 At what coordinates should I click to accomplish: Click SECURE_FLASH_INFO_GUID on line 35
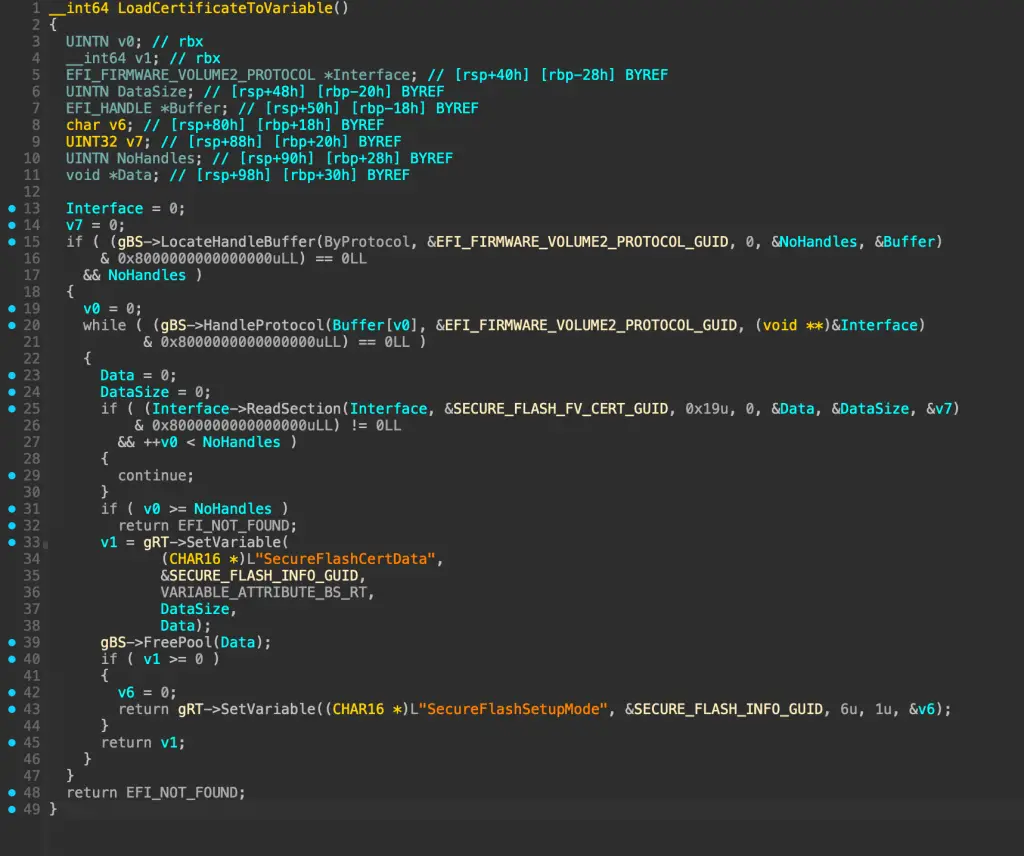(264, 576)
